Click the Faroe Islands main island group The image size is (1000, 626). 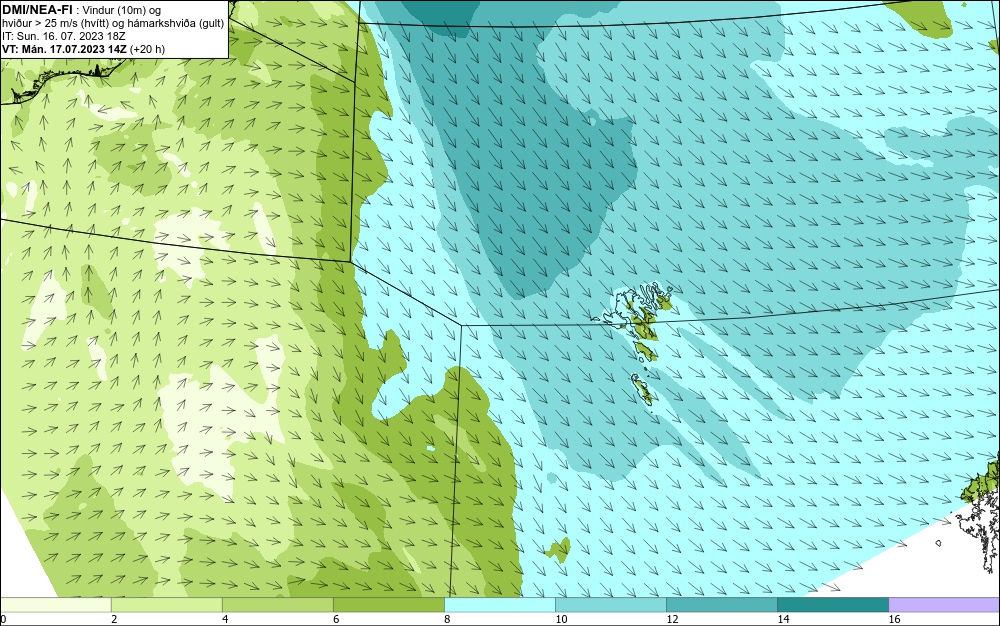[635, 322]
